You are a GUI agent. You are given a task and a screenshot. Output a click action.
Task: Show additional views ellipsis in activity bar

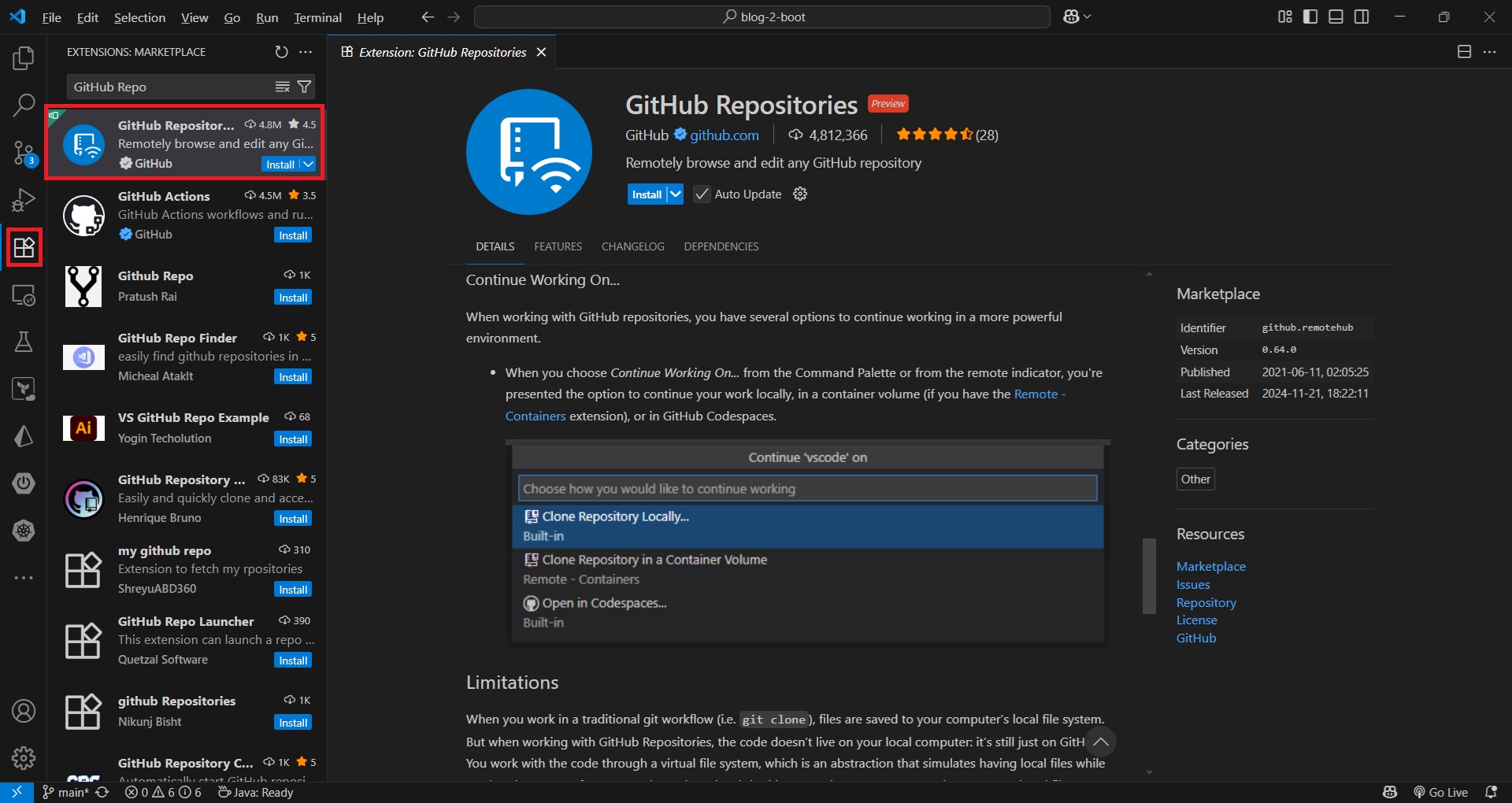(x=24, y=578)
